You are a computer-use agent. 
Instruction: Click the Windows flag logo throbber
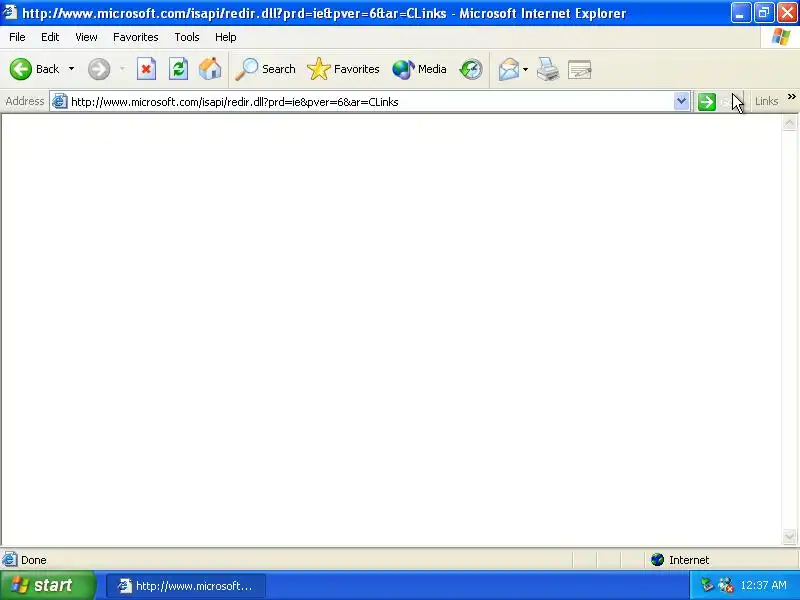781,37
